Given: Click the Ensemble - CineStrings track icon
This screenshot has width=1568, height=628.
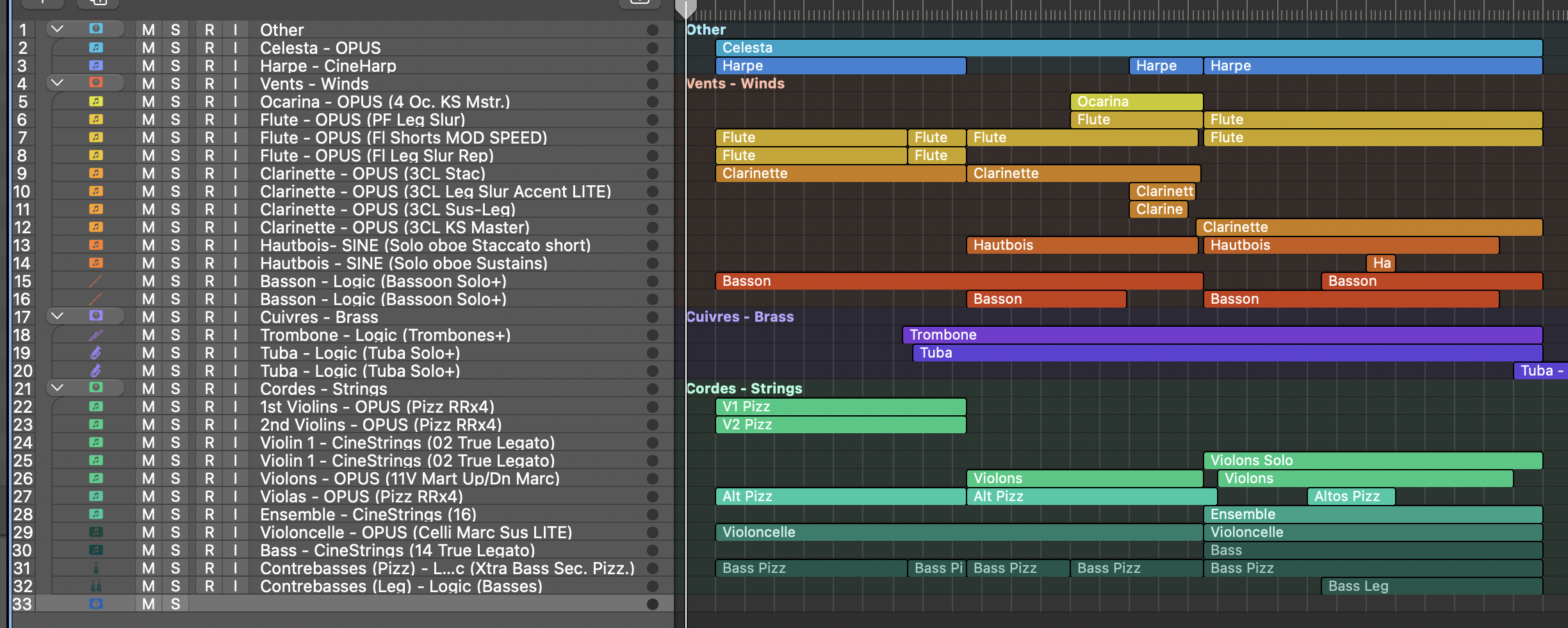Looking at the screenshot, I should click(x=95, y=514).
